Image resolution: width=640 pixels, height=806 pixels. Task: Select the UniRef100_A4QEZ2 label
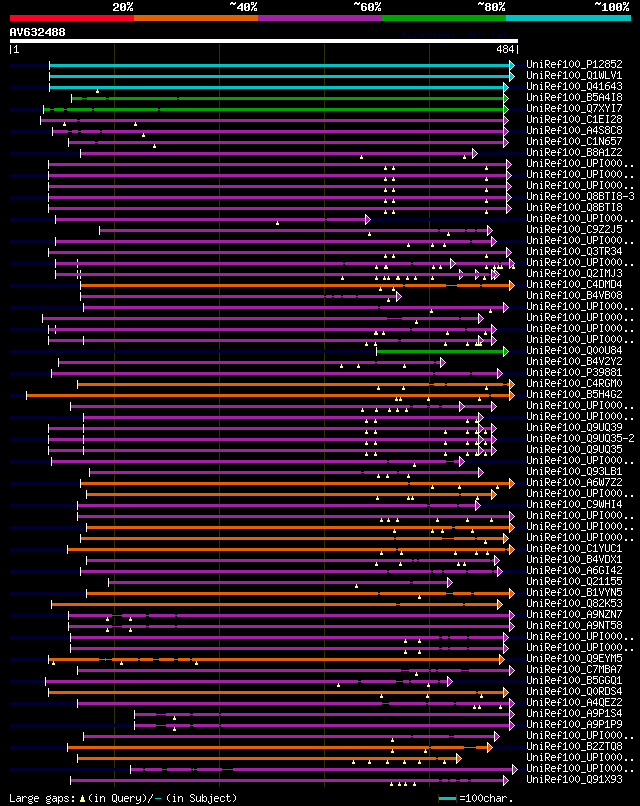pyautogui.click(x=574, y=702)
